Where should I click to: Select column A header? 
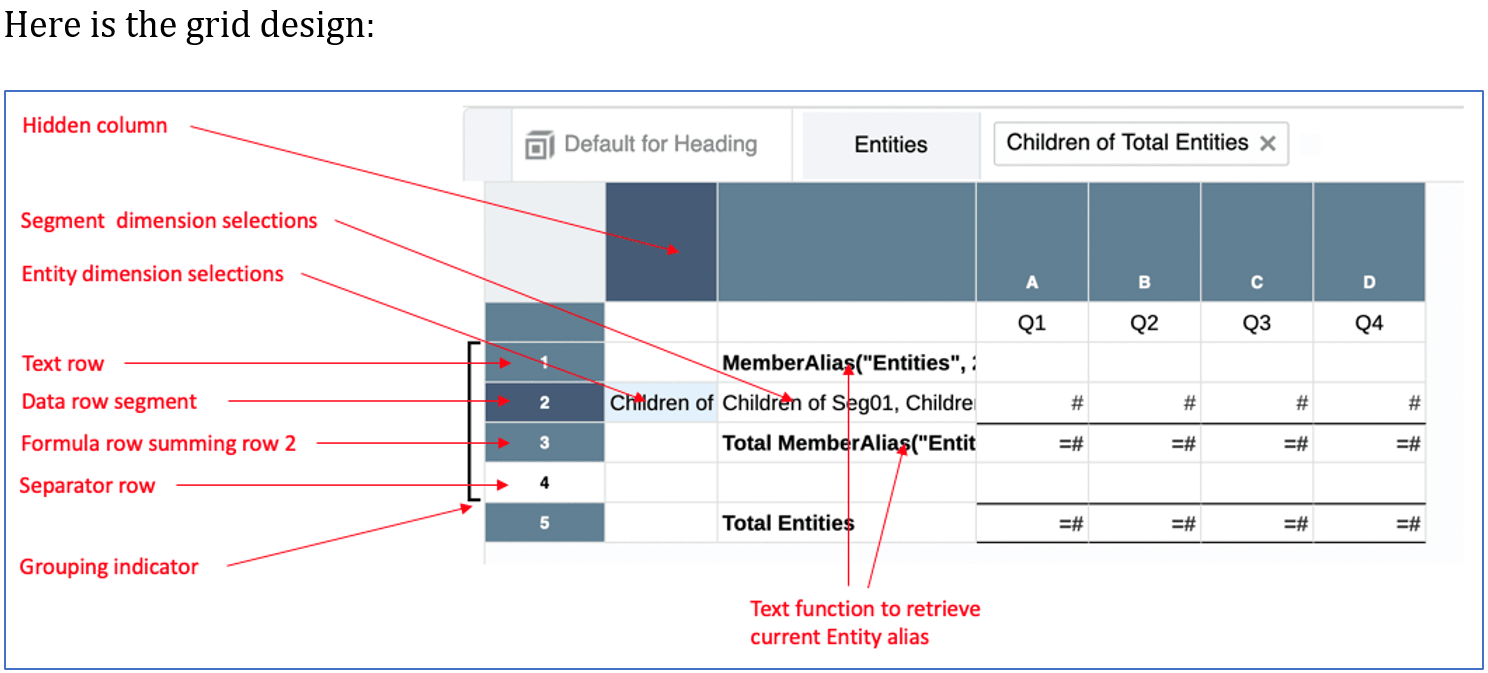[x=1031, y=282]
